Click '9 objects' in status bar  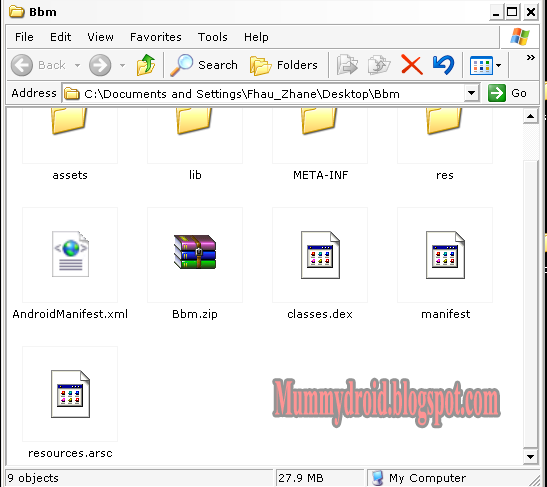point(33,478)
